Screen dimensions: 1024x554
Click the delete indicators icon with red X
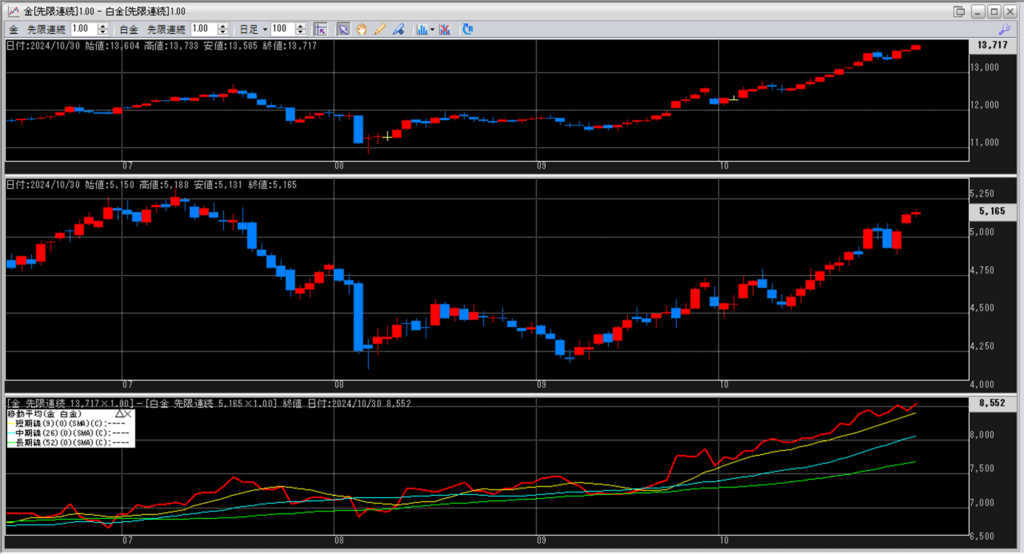pyautogui.click(x=444, y=29)
